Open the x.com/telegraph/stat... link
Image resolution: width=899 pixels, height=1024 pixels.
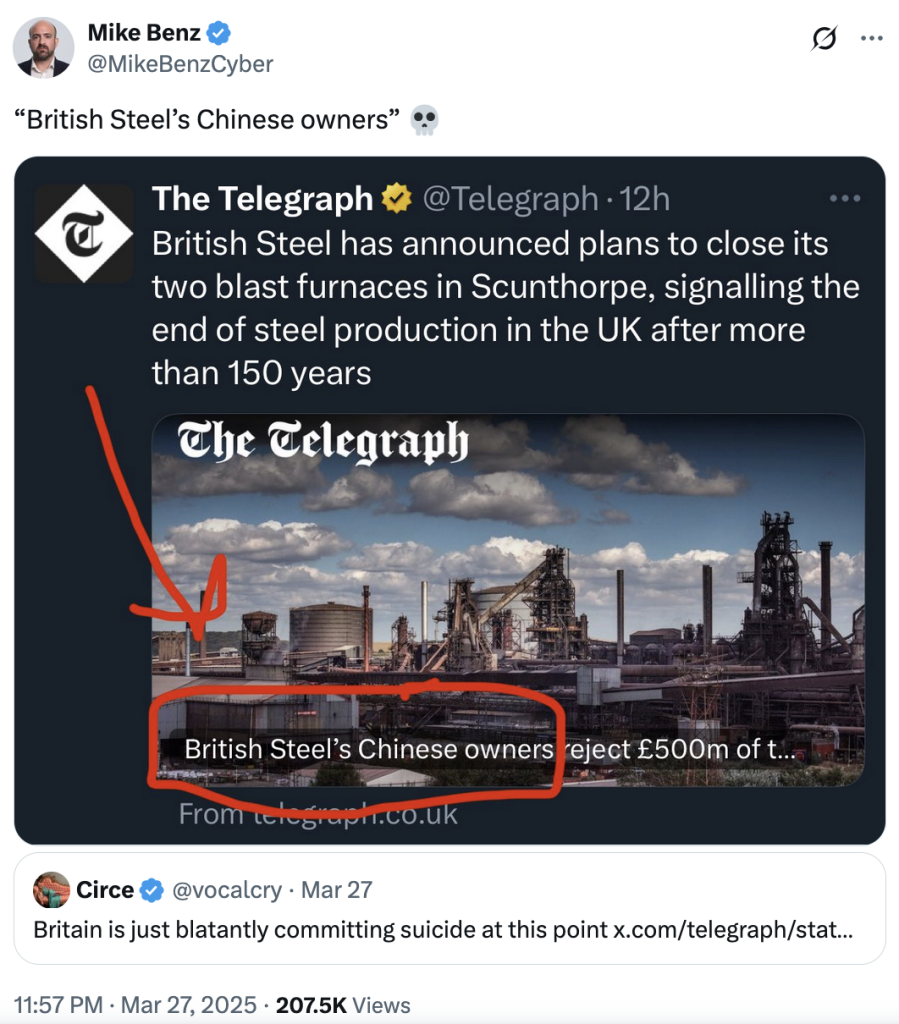coord(733,929)
